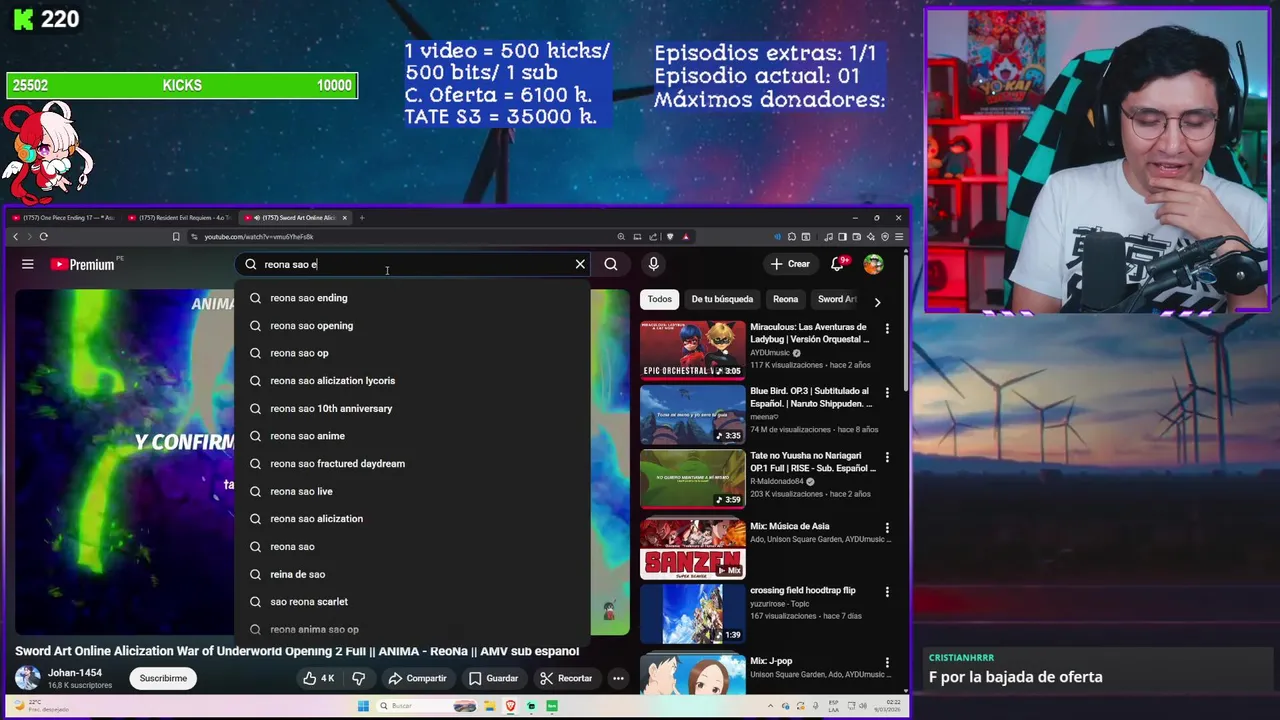Dislike the video
This screenshot has height=720, width=1280.
(359, 678)
